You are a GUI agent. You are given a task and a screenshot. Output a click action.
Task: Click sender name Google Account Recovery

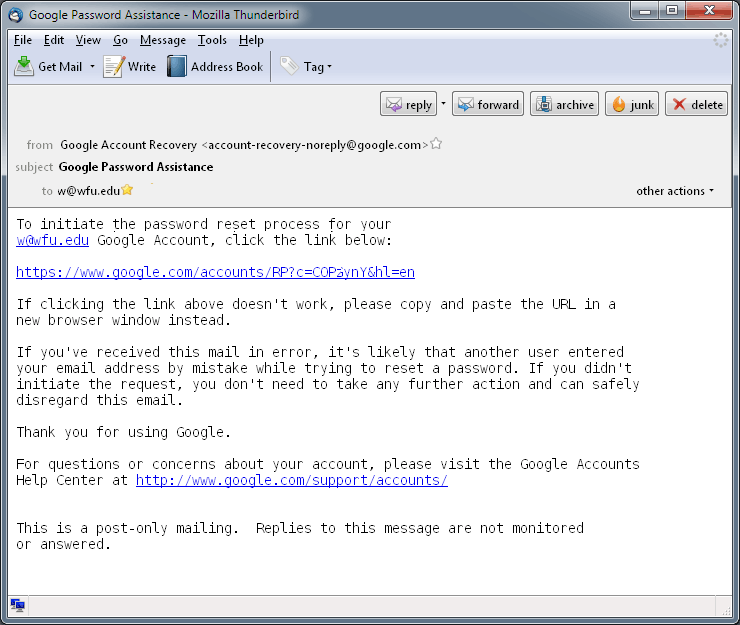click(x=128, y=145)
